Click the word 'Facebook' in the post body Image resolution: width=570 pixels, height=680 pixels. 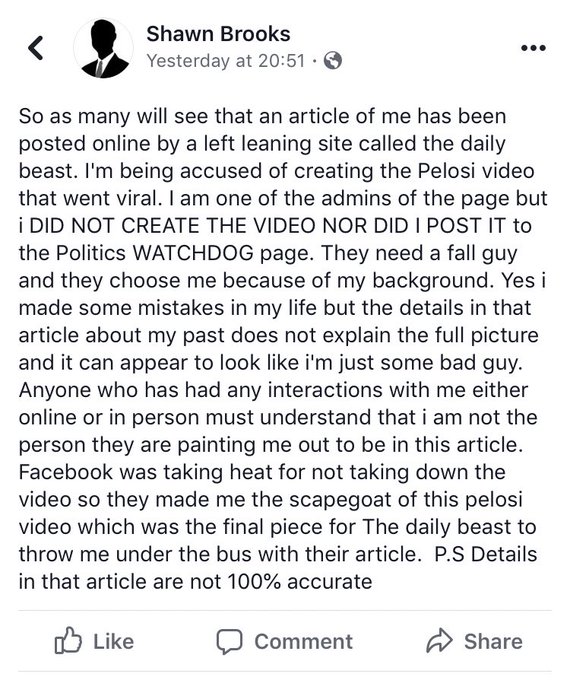pos(66,472)
